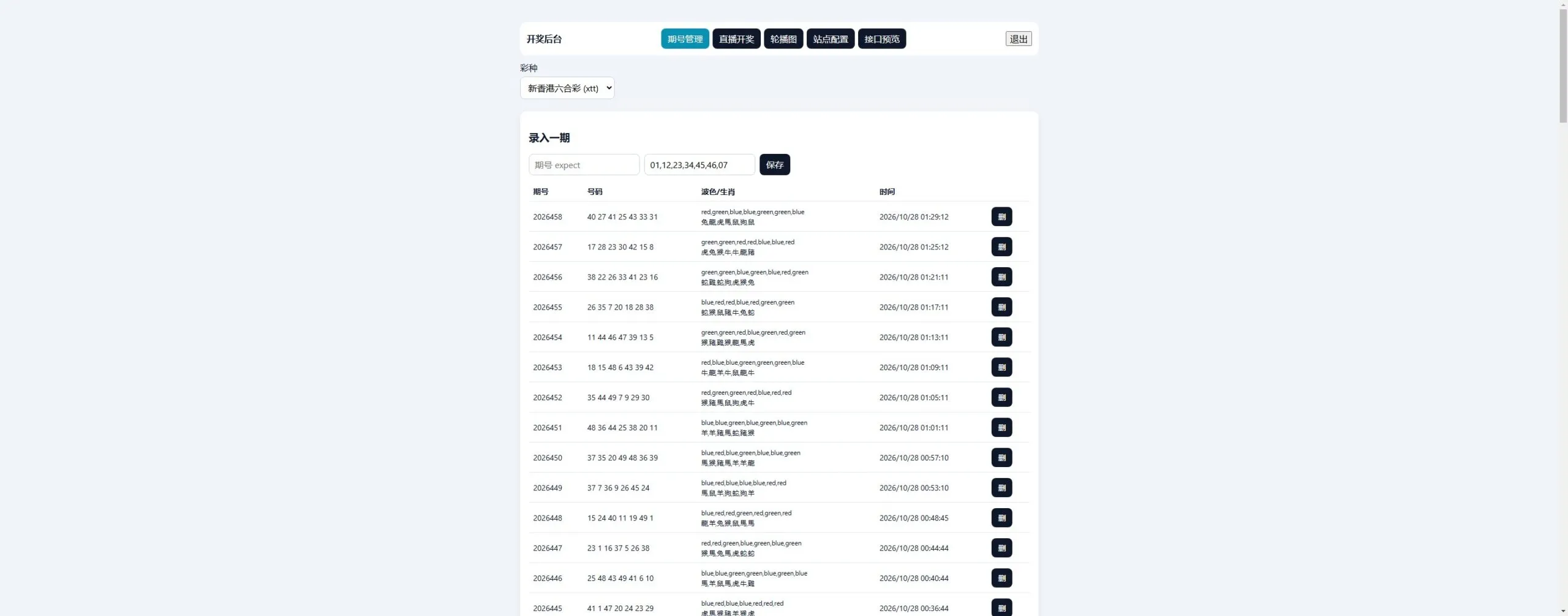
Task: Delete row for issue 2026450
Action: [1001, 457]
